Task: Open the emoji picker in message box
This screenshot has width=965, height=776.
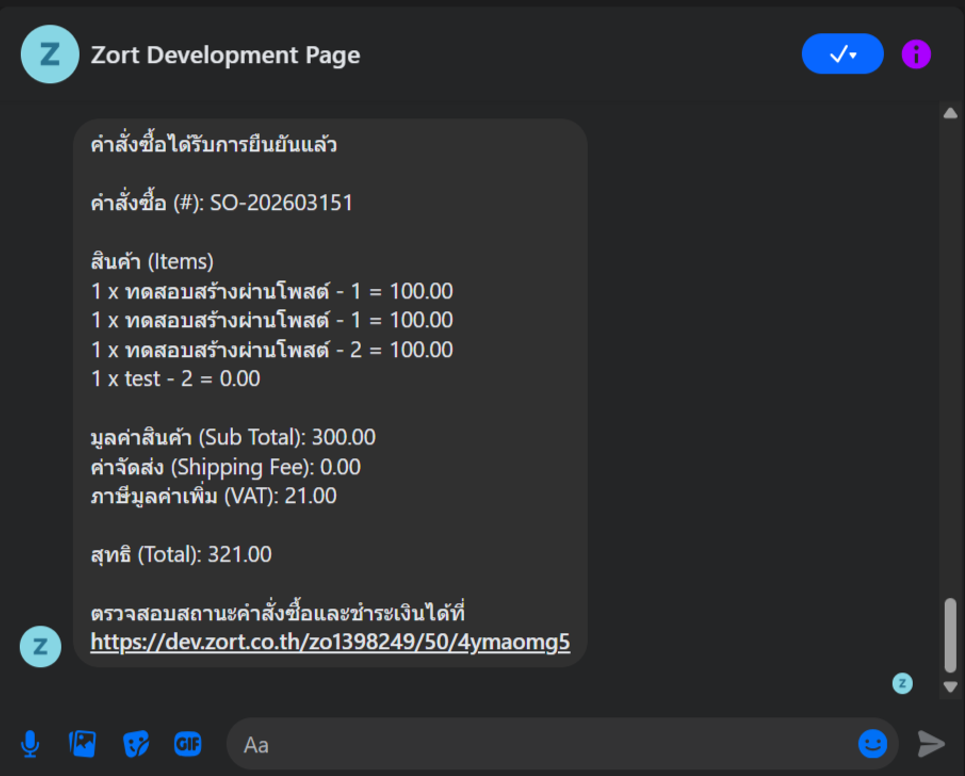Action: (872, 744)
